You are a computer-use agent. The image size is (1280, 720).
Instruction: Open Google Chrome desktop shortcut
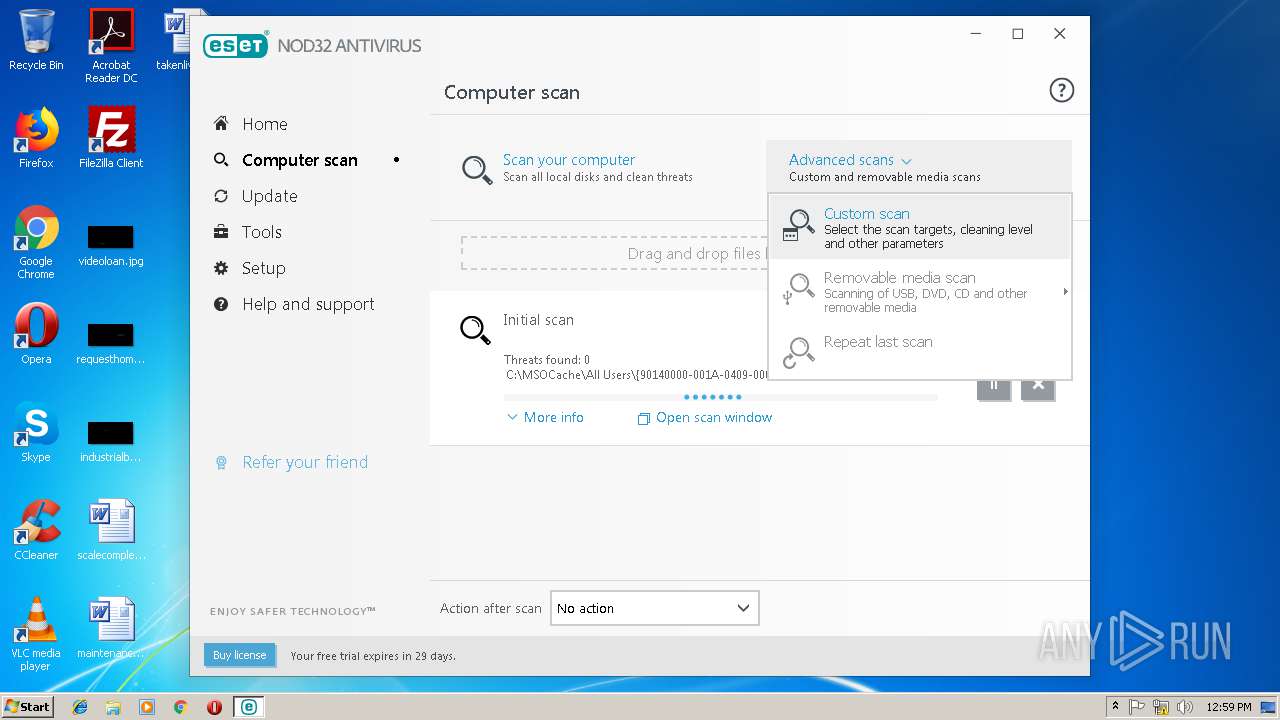[36, 242]
